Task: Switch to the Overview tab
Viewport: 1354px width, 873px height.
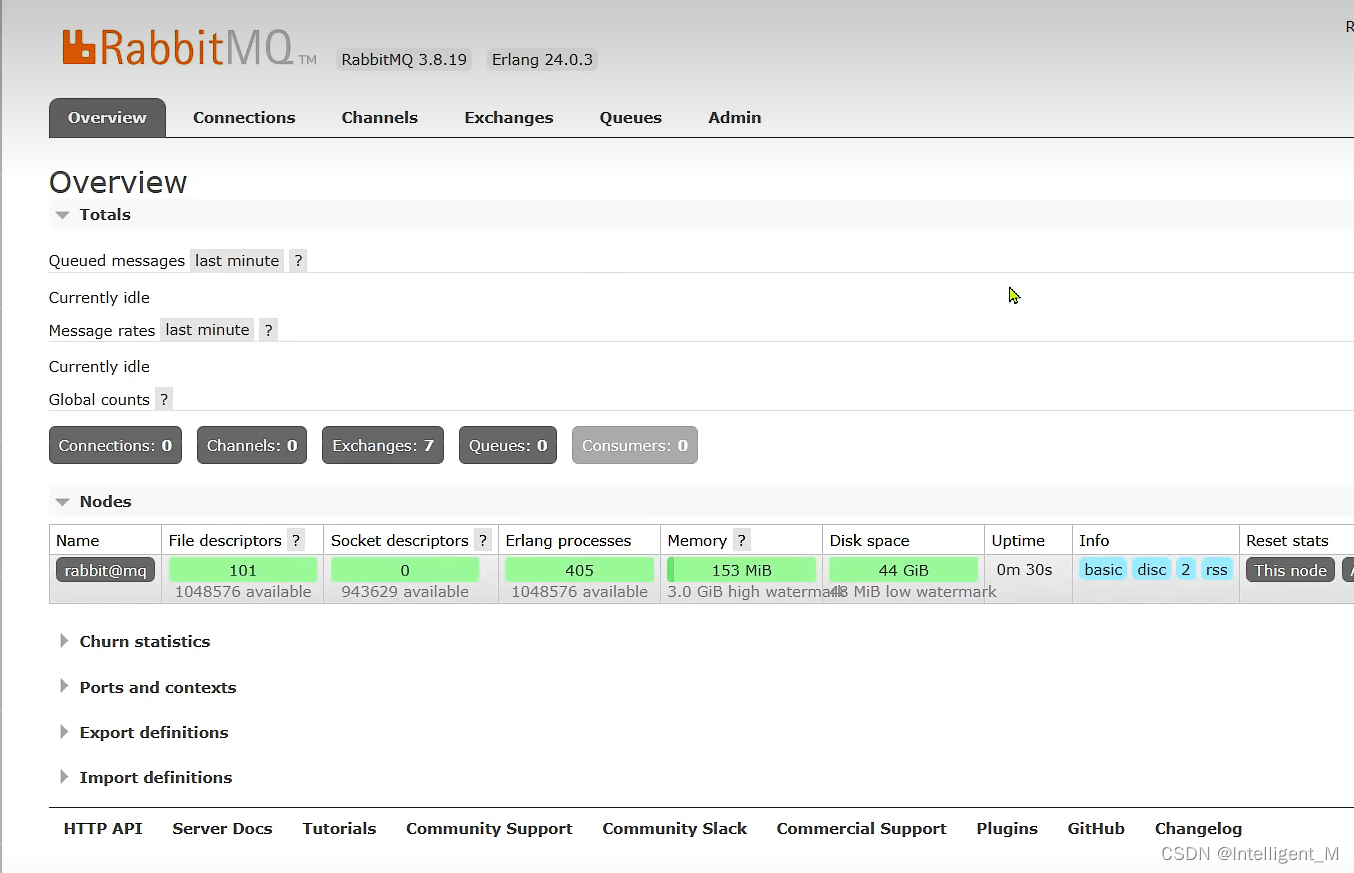Action: coord(107,118)
